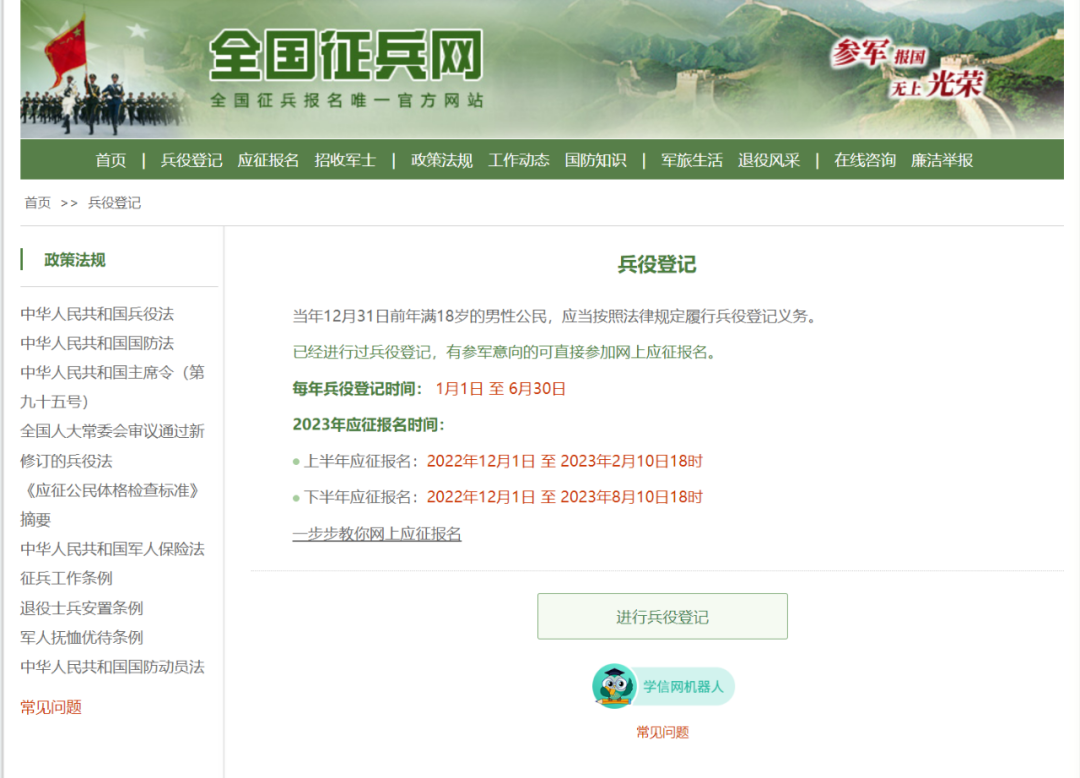
Task: Click the 参军报国无上光荣 slogan graphic
Action: click(x=906, y=69)
